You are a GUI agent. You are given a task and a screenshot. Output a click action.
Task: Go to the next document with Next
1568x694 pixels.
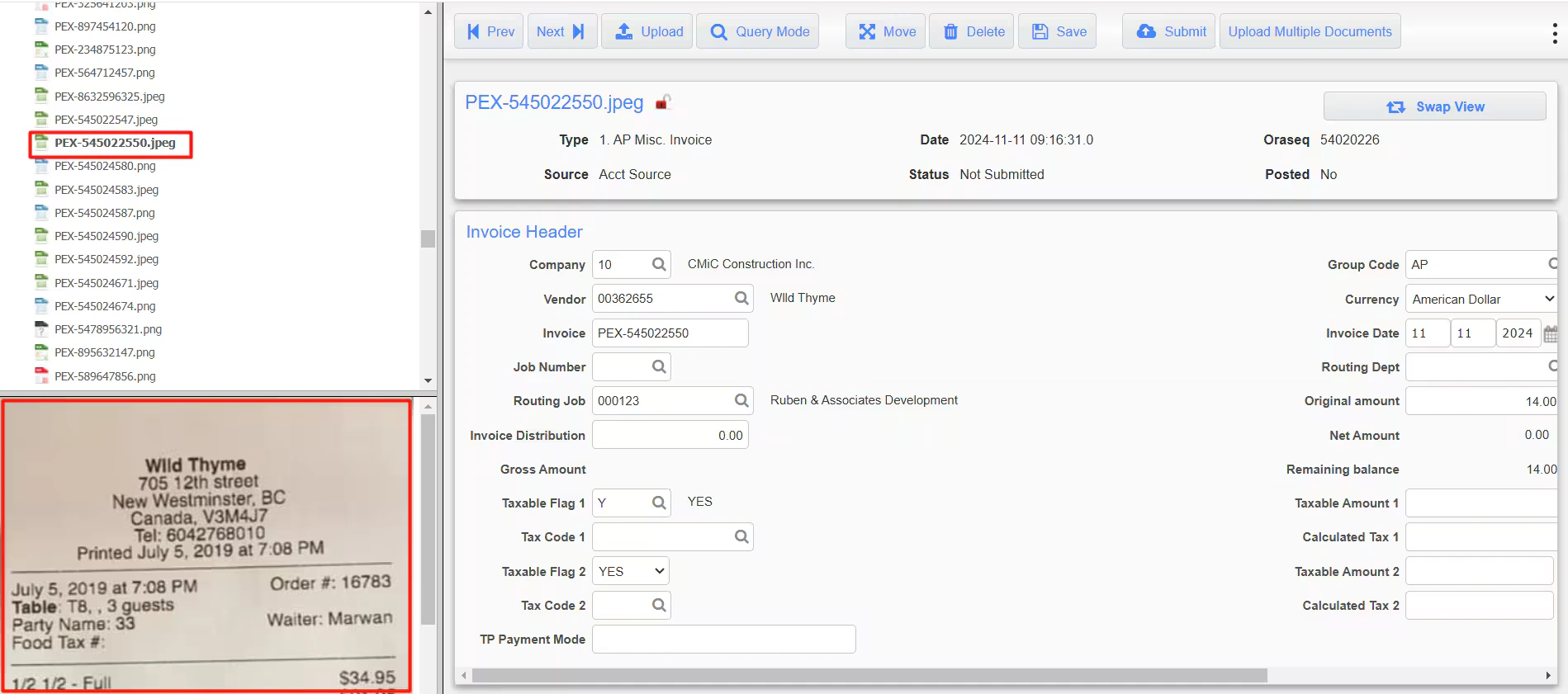[561, 31]
